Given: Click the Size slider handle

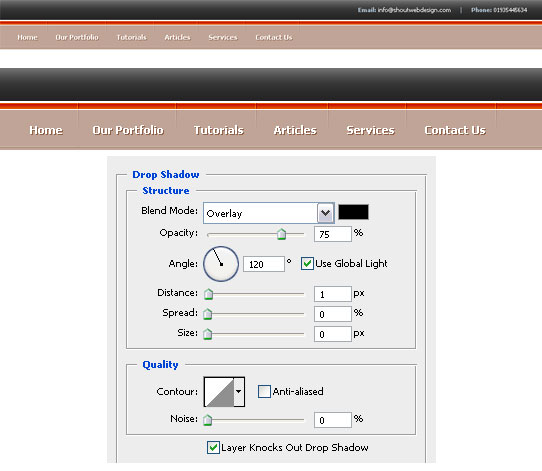Looking at the screenshot, I should pos(207,334).
